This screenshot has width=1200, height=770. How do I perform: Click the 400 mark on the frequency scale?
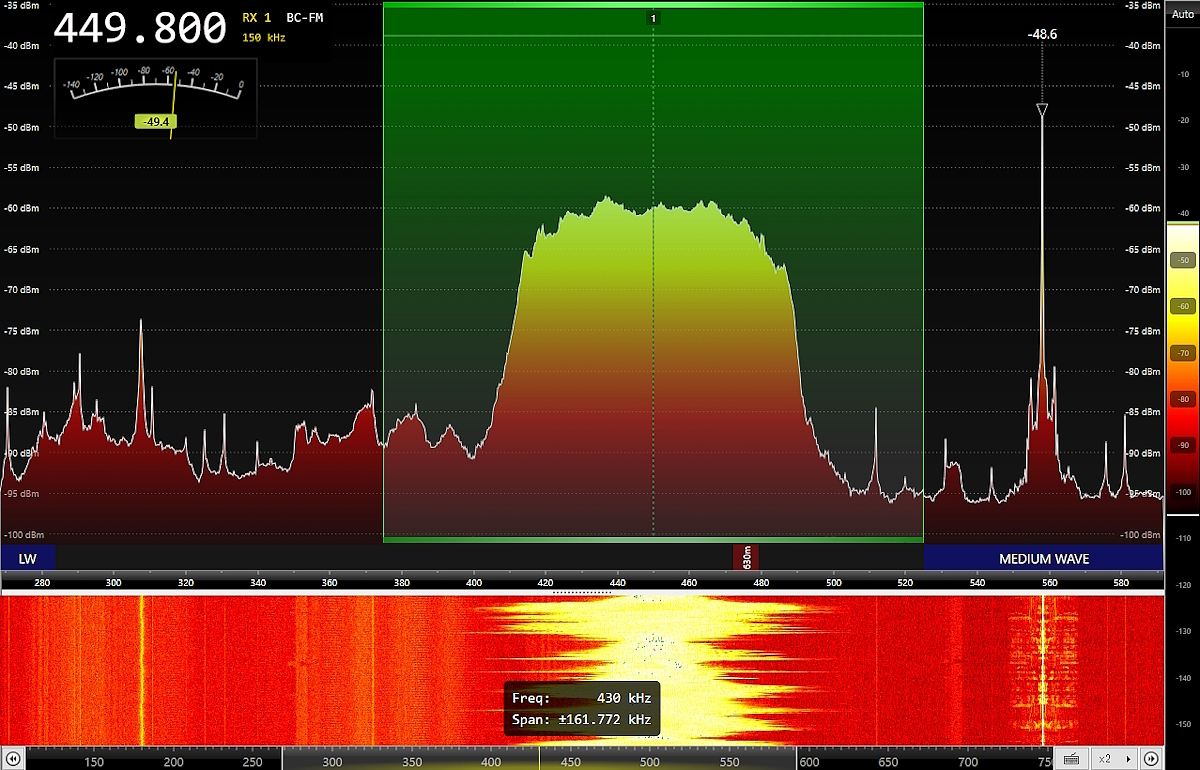point(474,581)
